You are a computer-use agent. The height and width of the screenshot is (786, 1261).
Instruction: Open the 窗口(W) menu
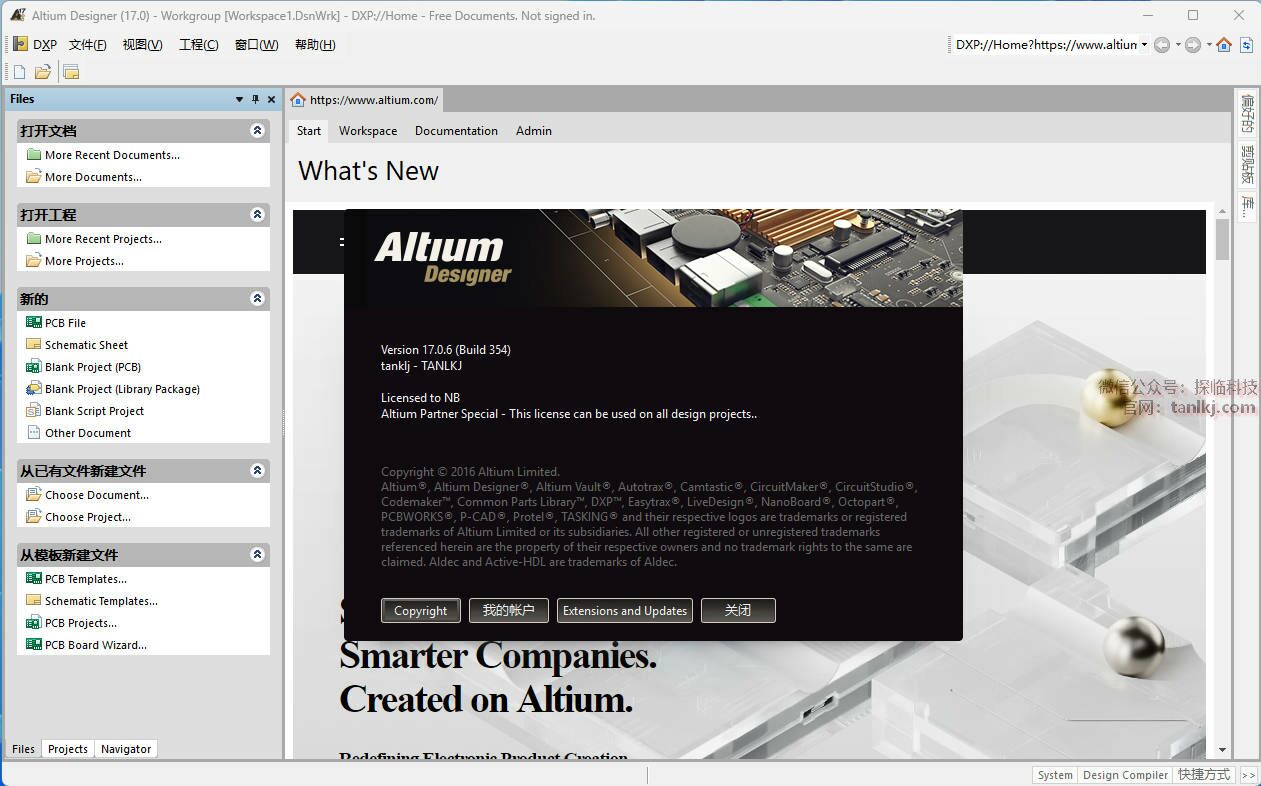[x=256, y=45]
